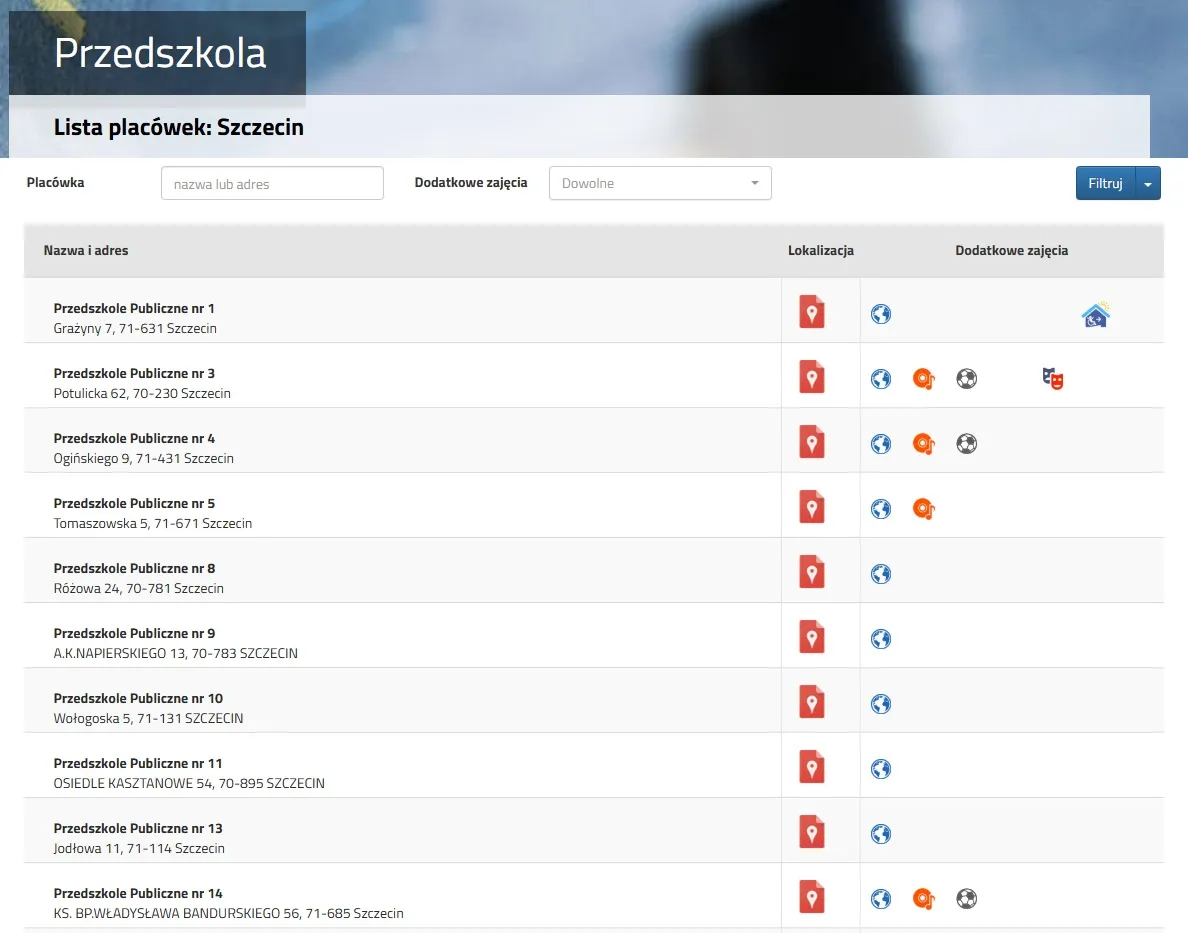Open the Dodatkowe zajęcia dropdown
The image size is (1188, 933).
click(660, 183)
